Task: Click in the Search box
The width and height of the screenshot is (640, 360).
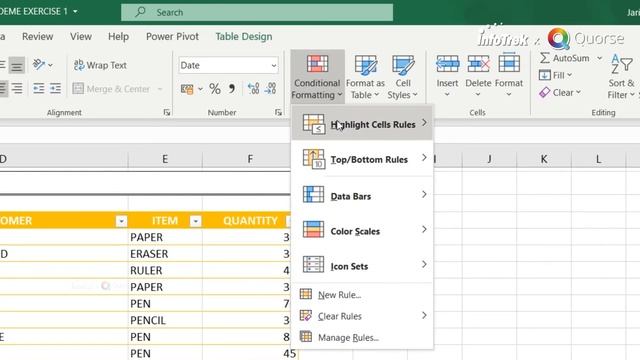Action: pos(257,12)
